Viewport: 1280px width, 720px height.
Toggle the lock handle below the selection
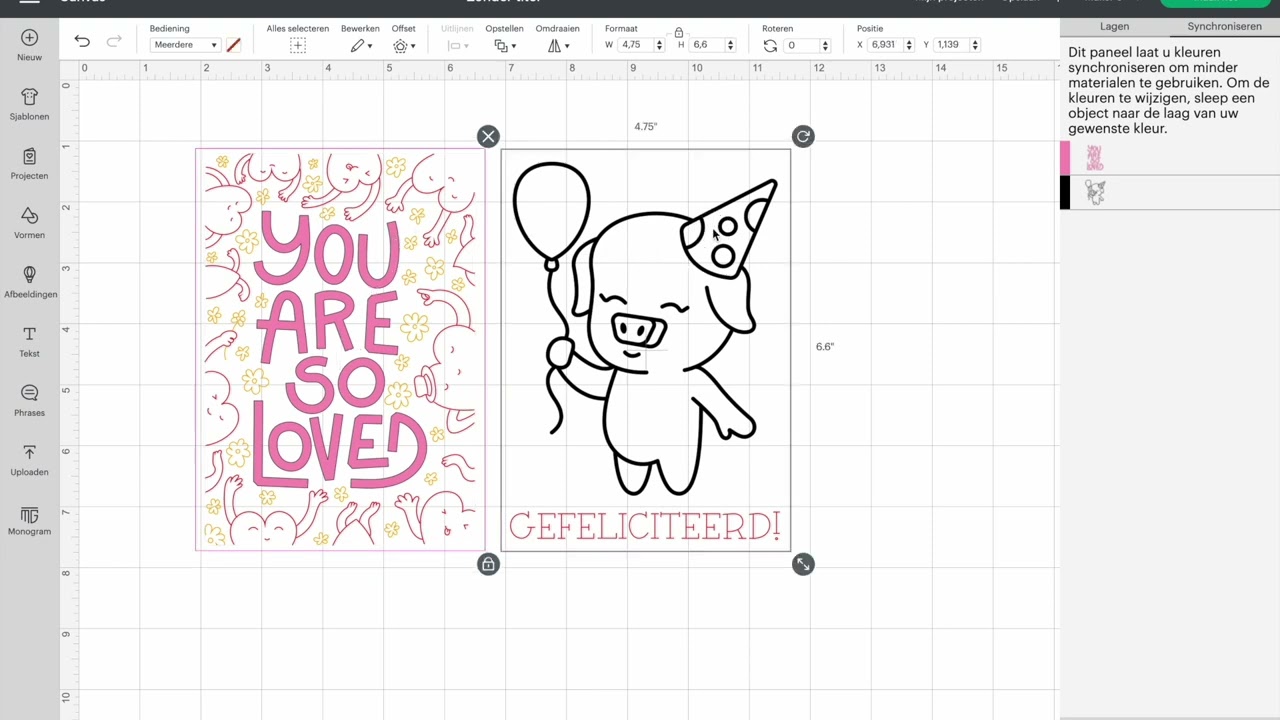488,564
